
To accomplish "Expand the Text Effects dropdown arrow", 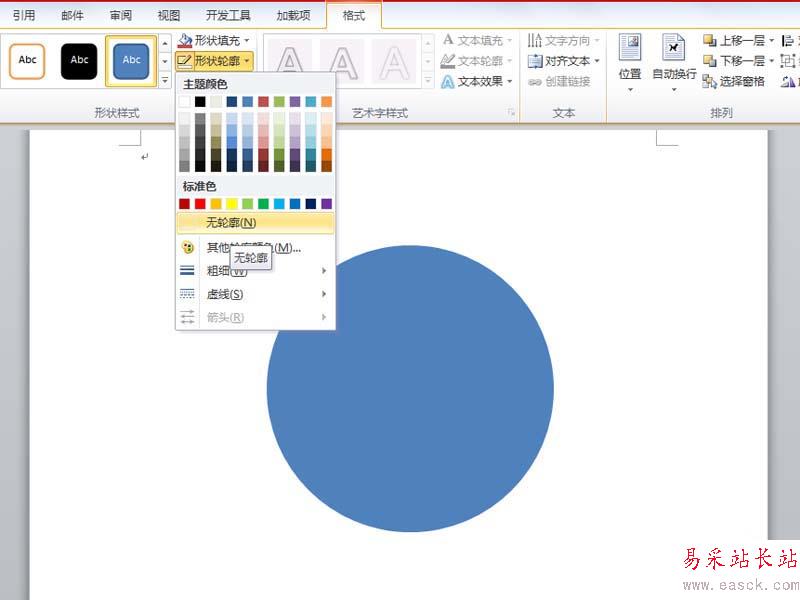I will (509, 82).
